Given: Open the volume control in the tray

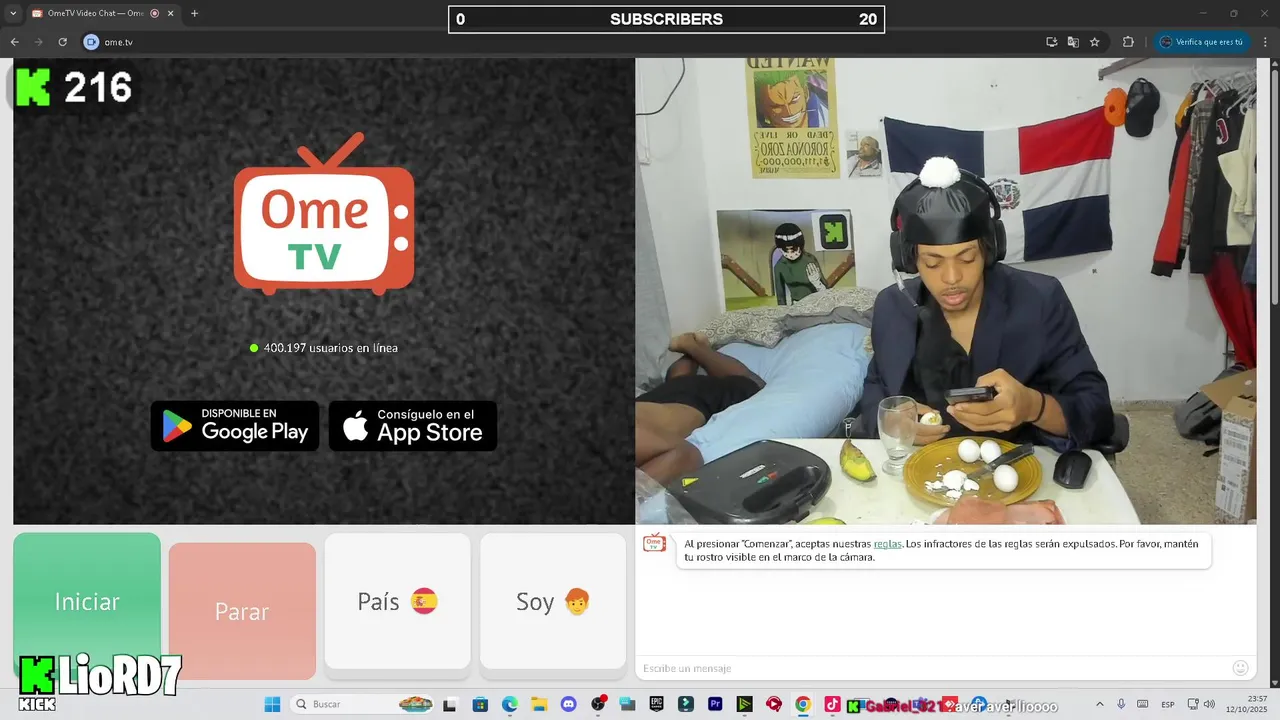Looking at the screenshot, I should [x=1208, y=704].
